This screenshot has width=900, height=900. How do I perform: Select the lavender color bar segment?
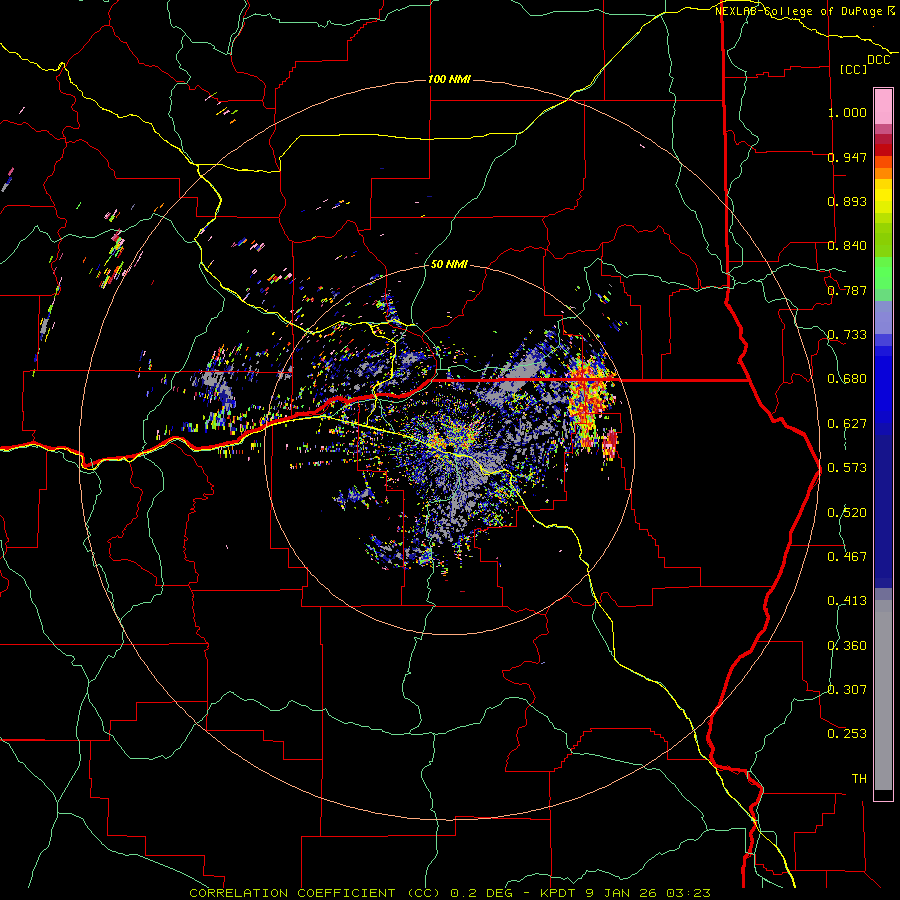(883, 317)
